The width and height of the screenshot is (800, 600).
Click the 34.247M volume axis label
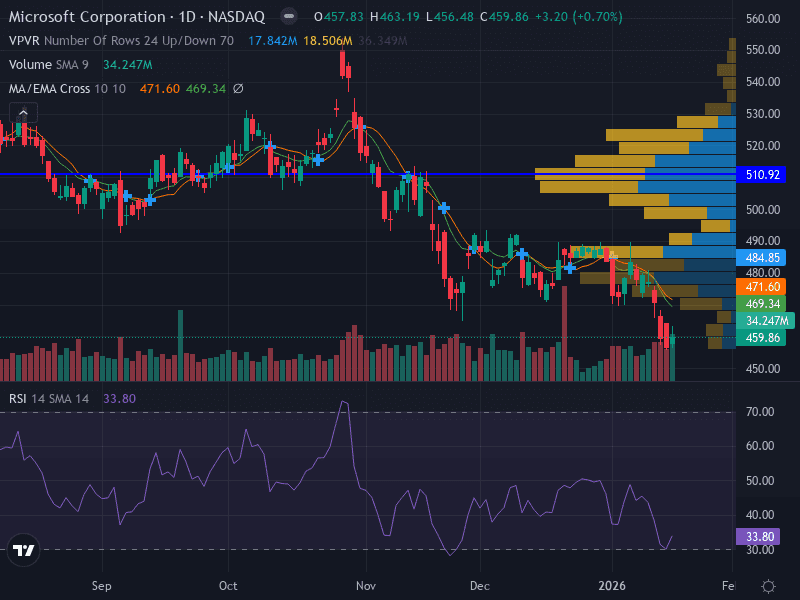(766, 321)
